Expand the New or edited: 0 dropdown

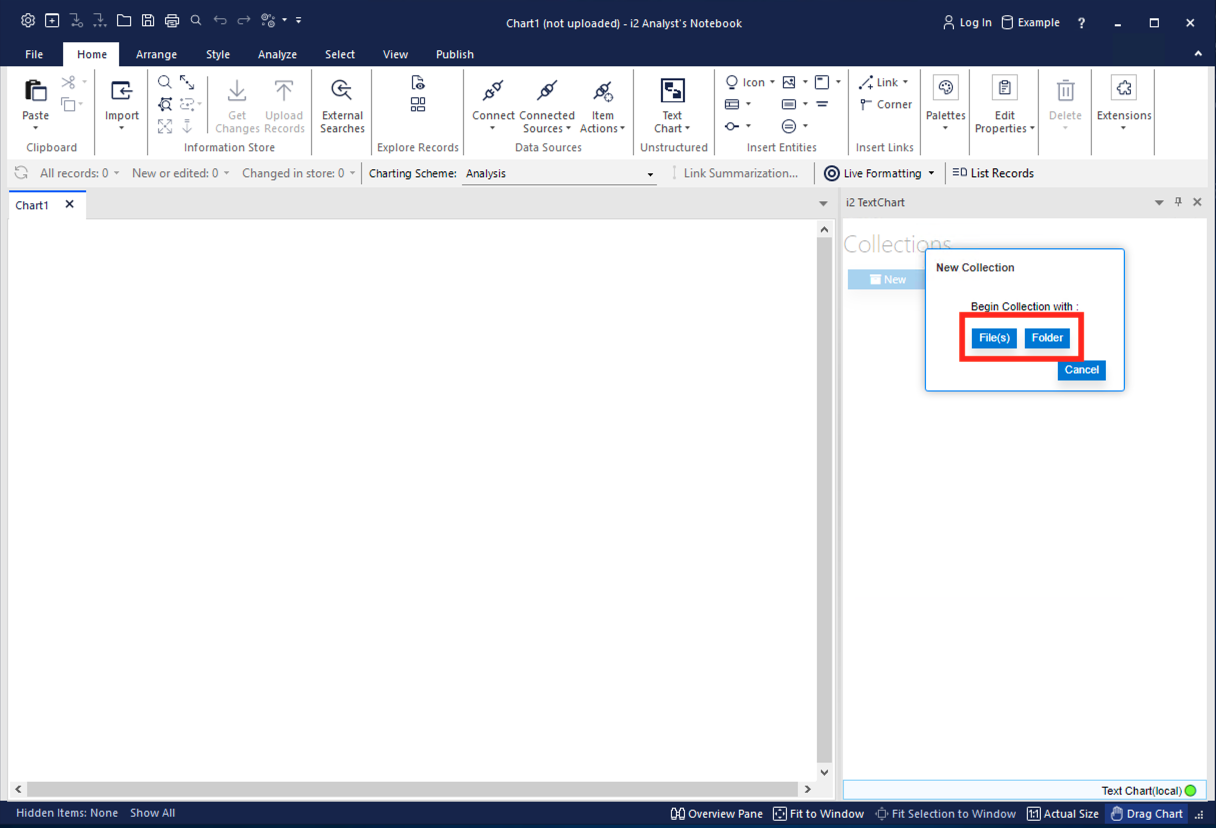[x=226, y=173]
